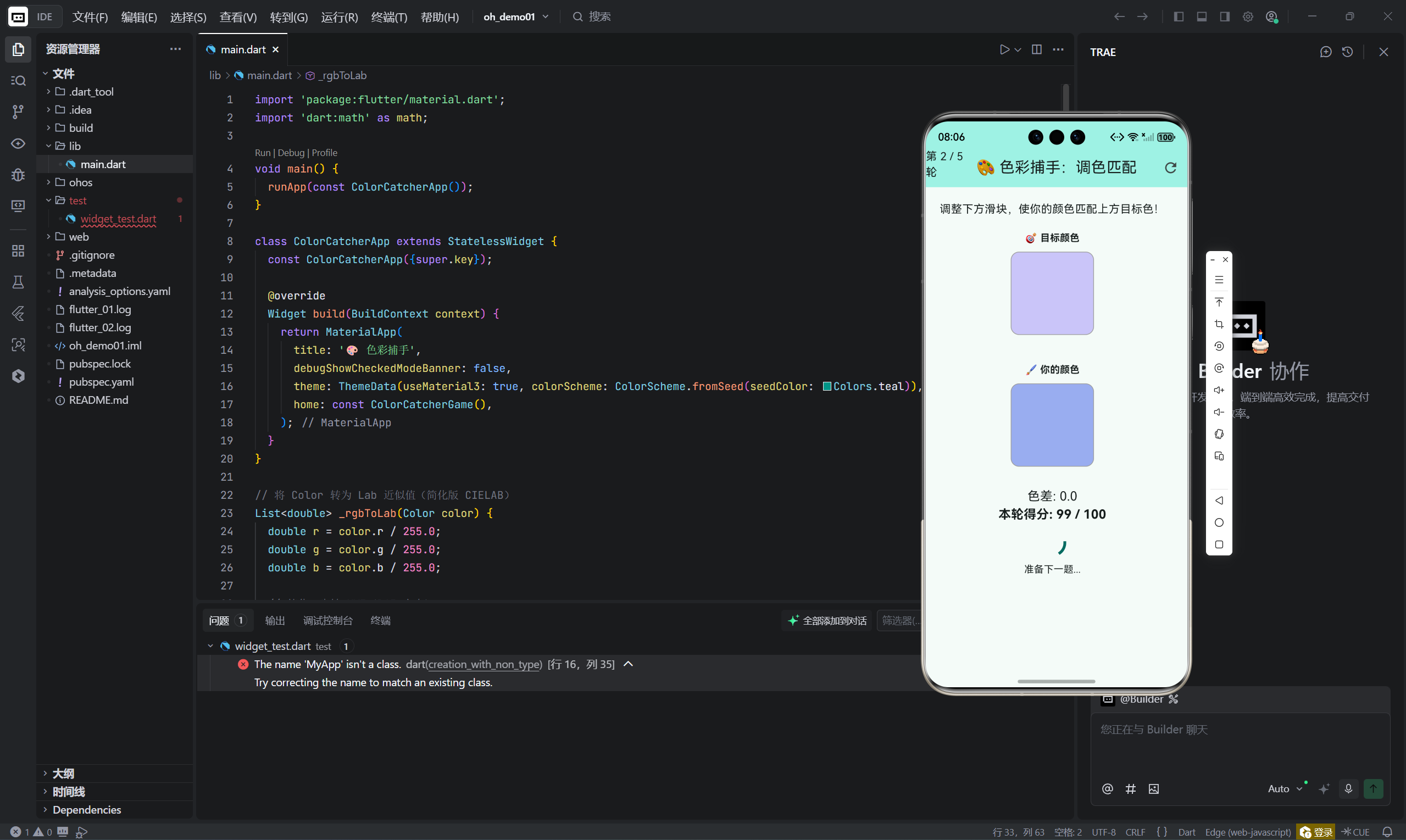1406x840 pixels.
Task: Expand the Dependencies section
Action: pos(87,809)
